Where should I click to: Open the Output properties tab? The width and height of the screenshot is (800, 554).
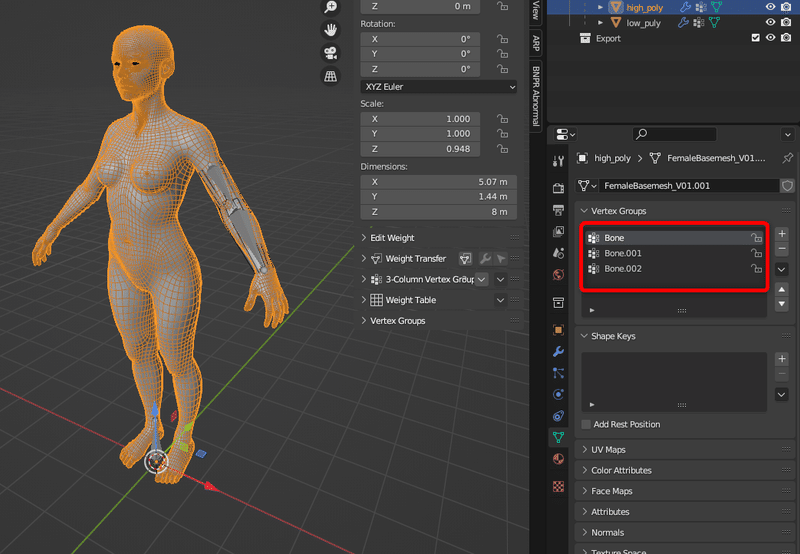click(x=558, y=210)
